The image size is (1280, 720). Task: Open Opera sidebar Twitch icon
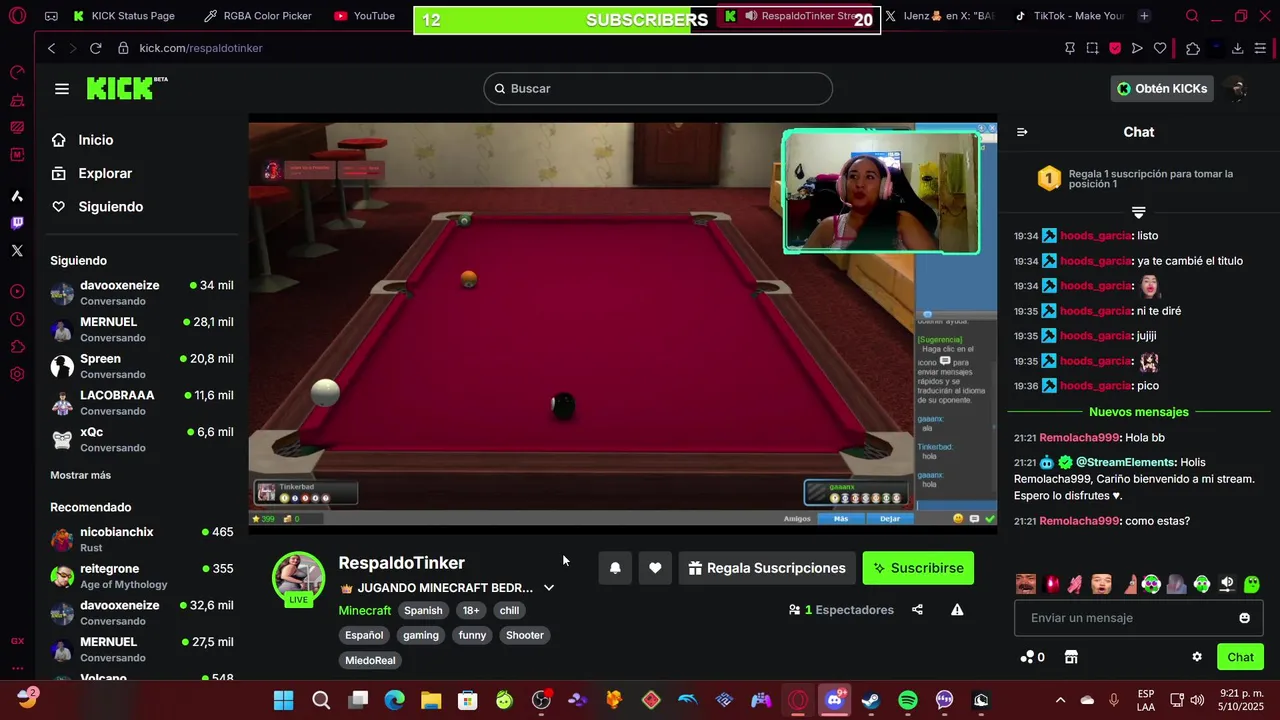click(x=17, y=223)
